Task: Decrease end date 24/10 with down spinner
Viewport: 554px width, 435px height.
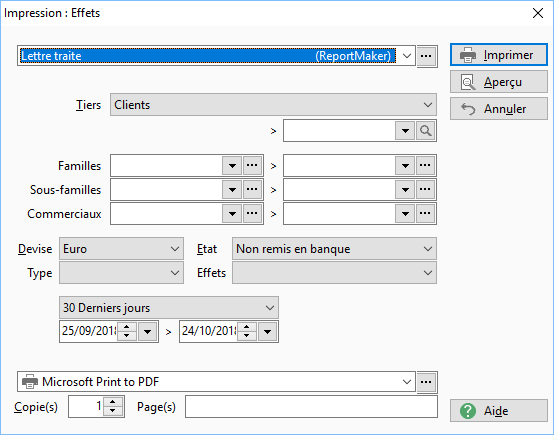Action: (247, 336)
